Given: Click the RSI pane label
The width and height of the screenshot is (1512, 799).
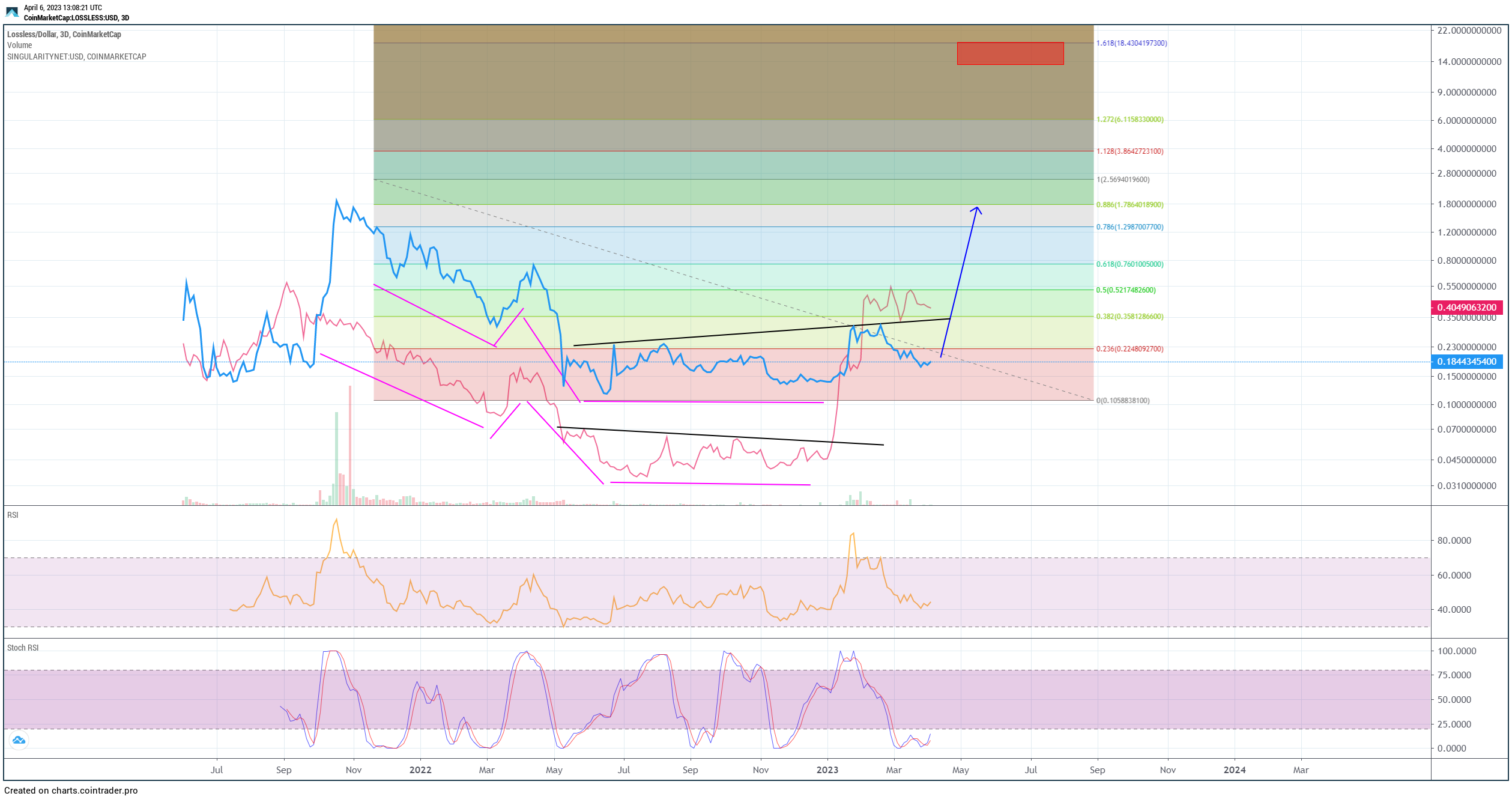Looking at the screenshot, I should 13,515.
